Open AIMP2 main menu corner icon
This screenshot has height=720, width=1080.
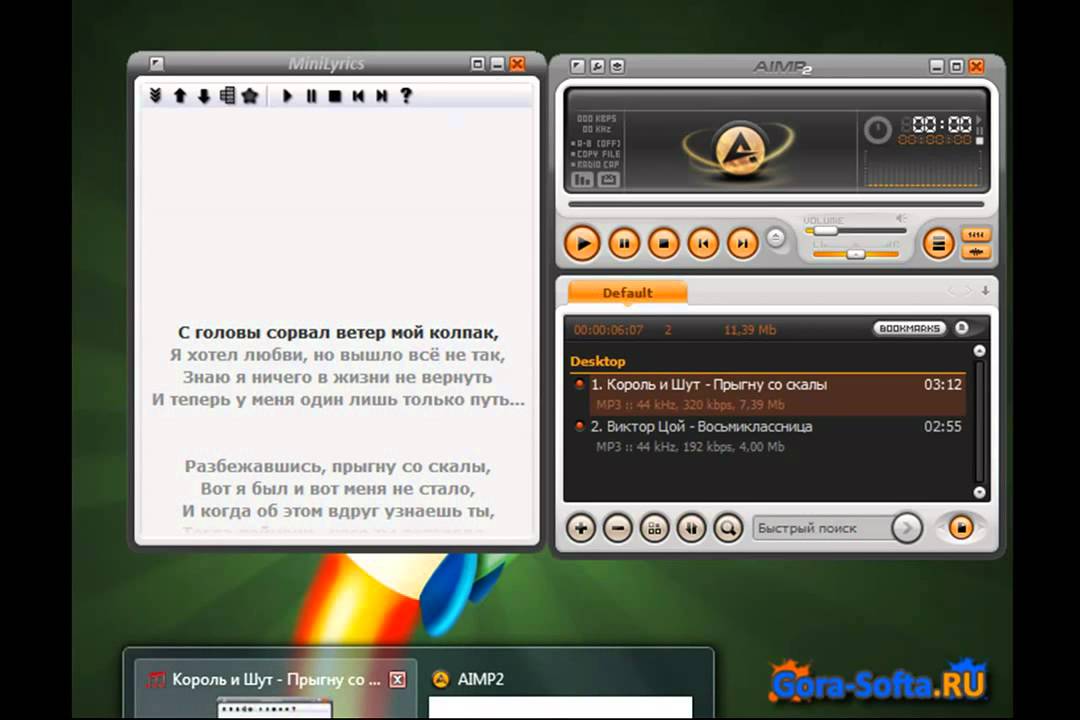(x=577, y=66)
